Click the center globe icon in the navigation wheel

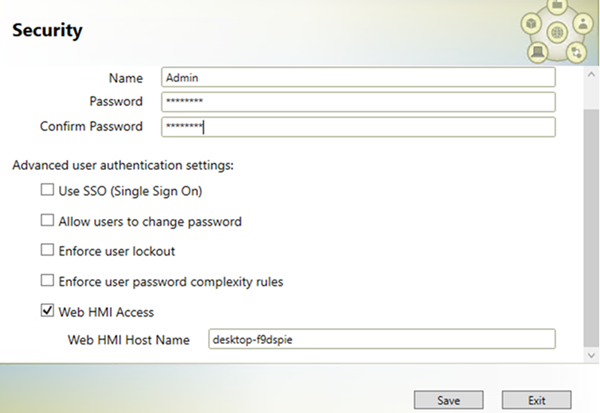(x=557, y=32)
